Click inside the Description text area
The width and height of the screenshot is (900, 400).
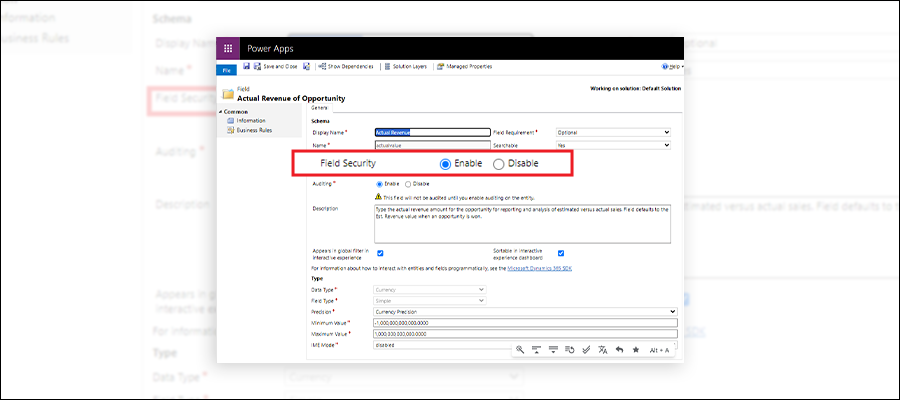(522, 224)
